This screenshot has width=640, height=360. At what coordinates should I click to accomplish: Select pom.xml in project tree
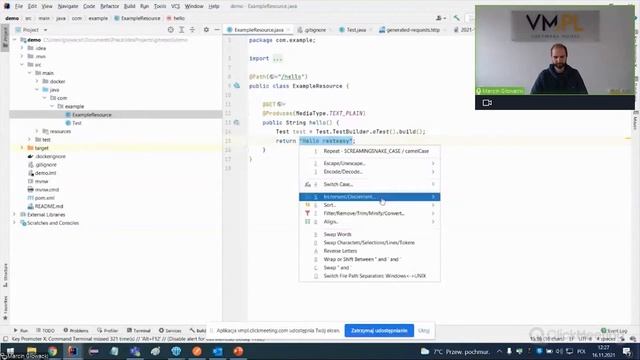[44, 198]
